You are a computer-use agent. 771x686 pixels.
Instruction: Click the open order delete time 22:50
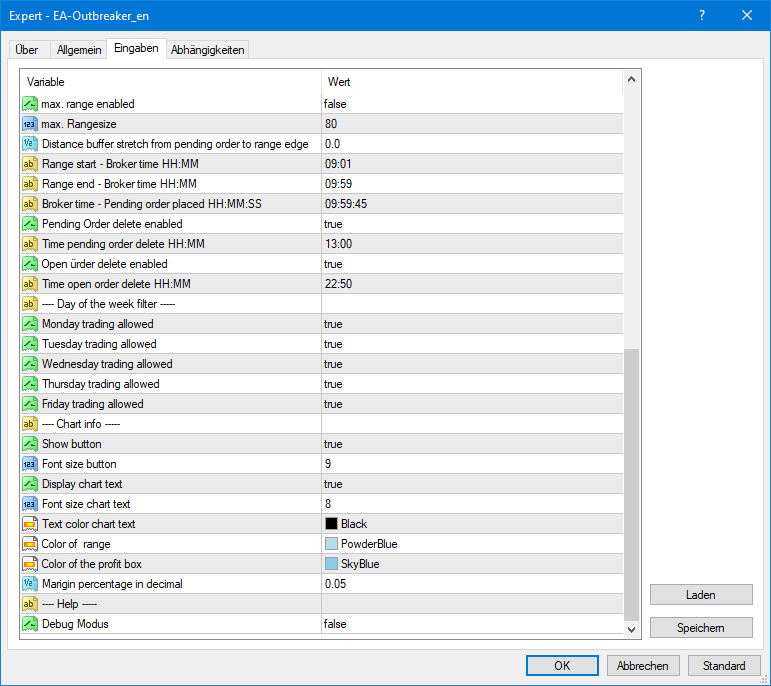pos(338,284)
